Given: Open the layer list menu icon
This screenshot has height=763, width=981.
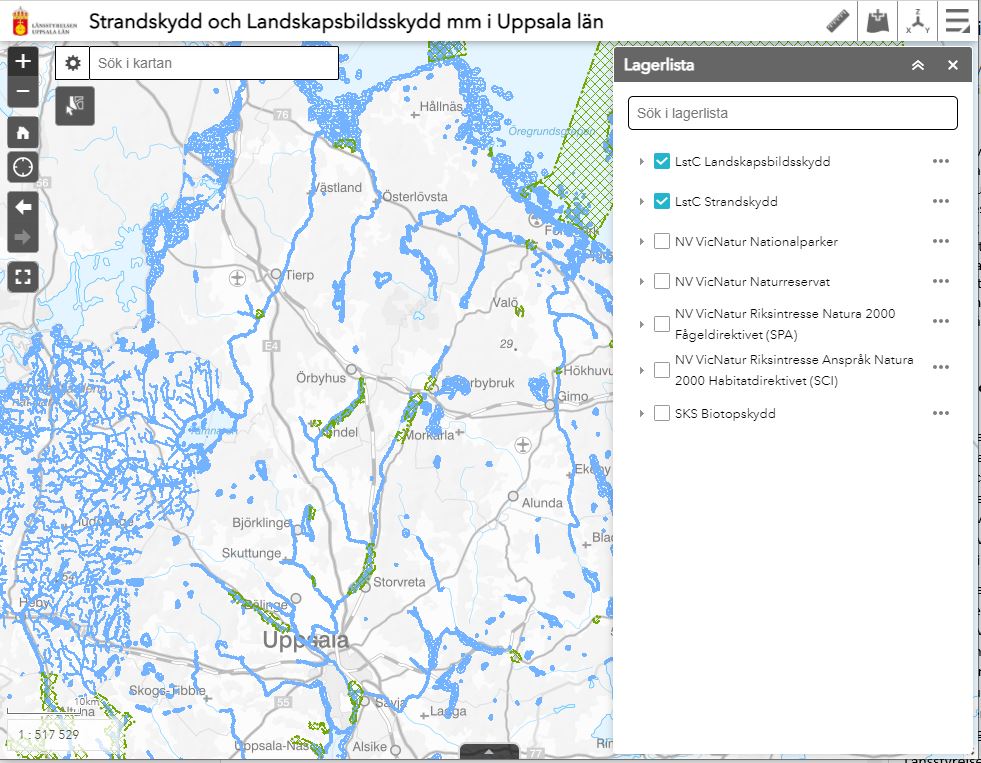Looking at the screenshot, I should pos(957,21).
